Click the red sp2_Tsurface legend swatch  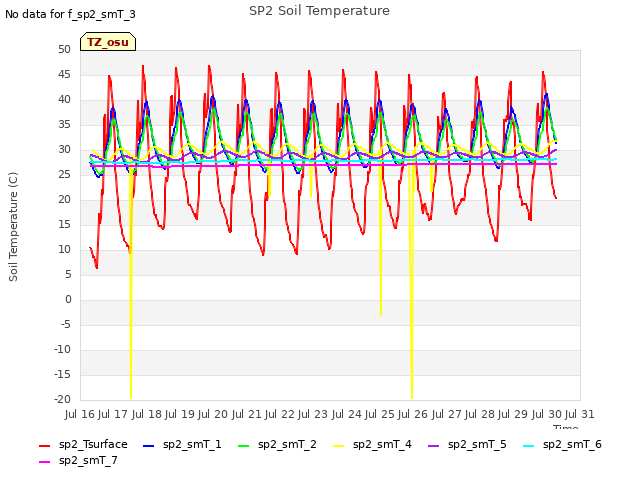coord(44,446)
